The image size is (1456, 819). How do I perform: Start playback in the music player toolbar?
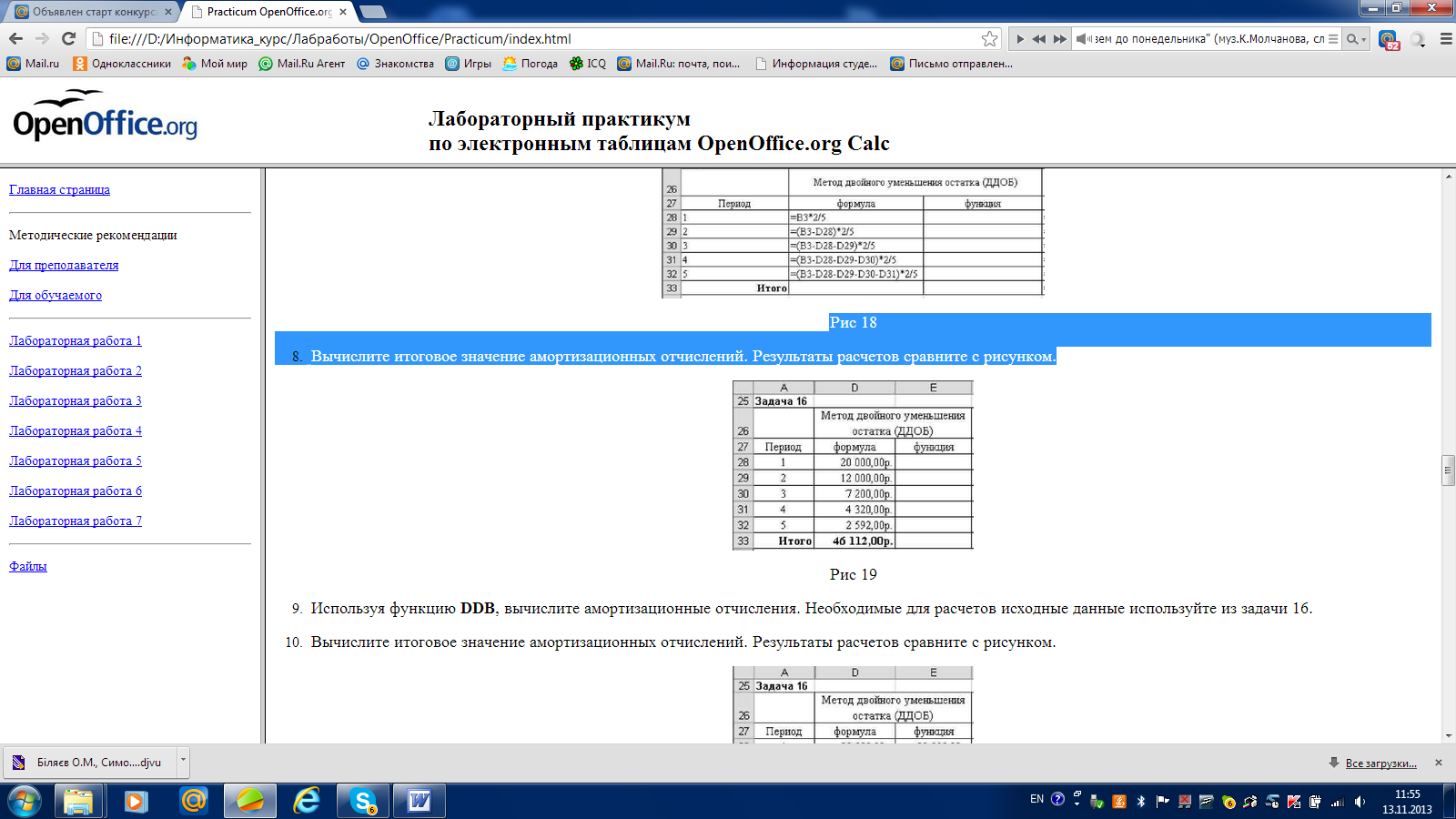(x=1020, y=39)
